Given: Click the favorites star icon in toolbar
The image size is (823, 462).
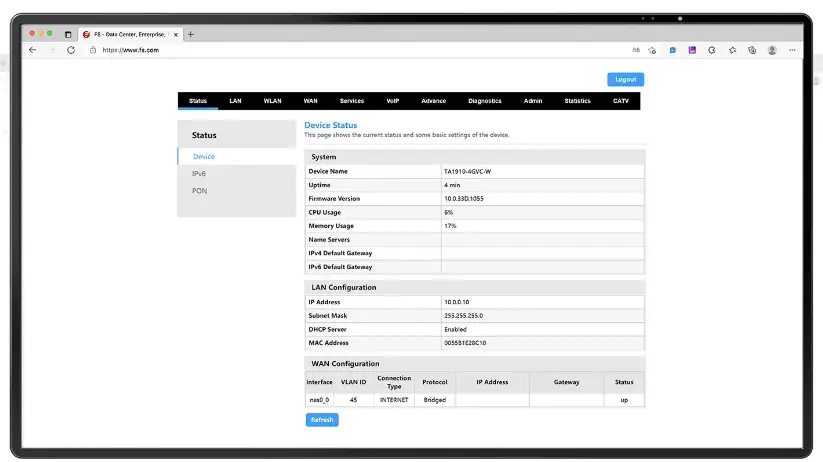Looking at the screenshot, I should point(732,50).
